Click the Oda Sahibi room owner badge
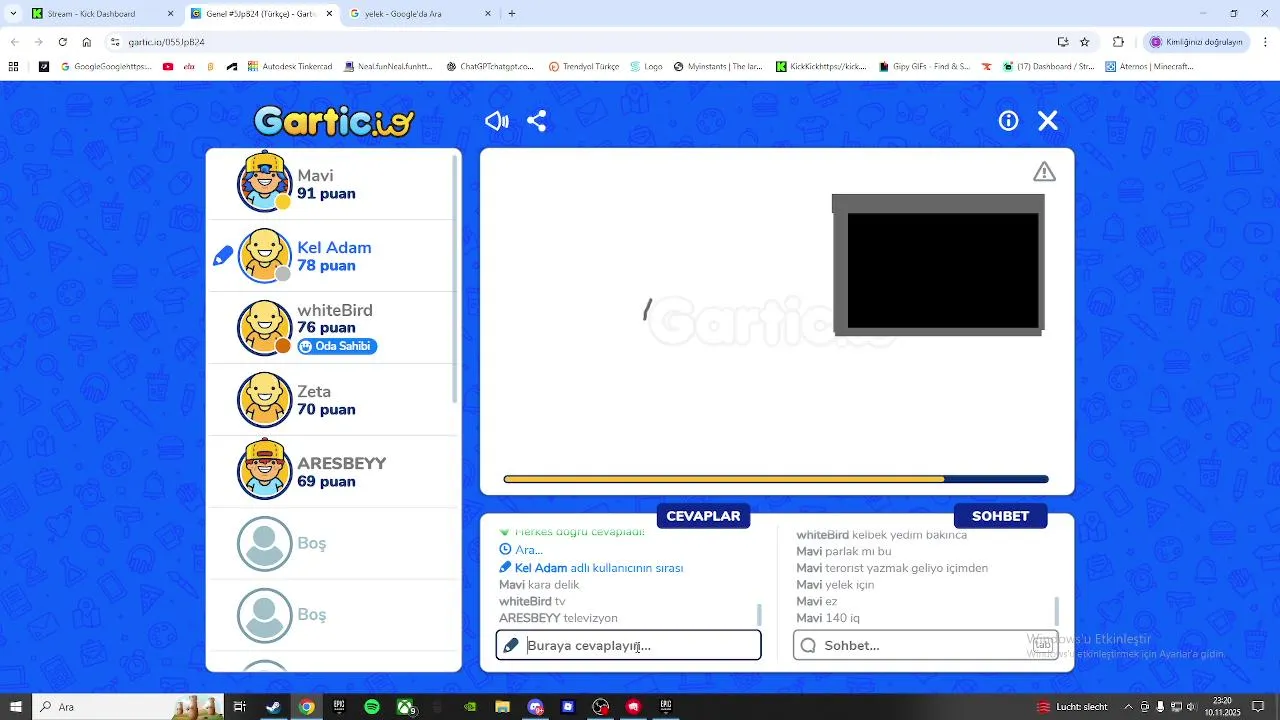 coord(337,346)
